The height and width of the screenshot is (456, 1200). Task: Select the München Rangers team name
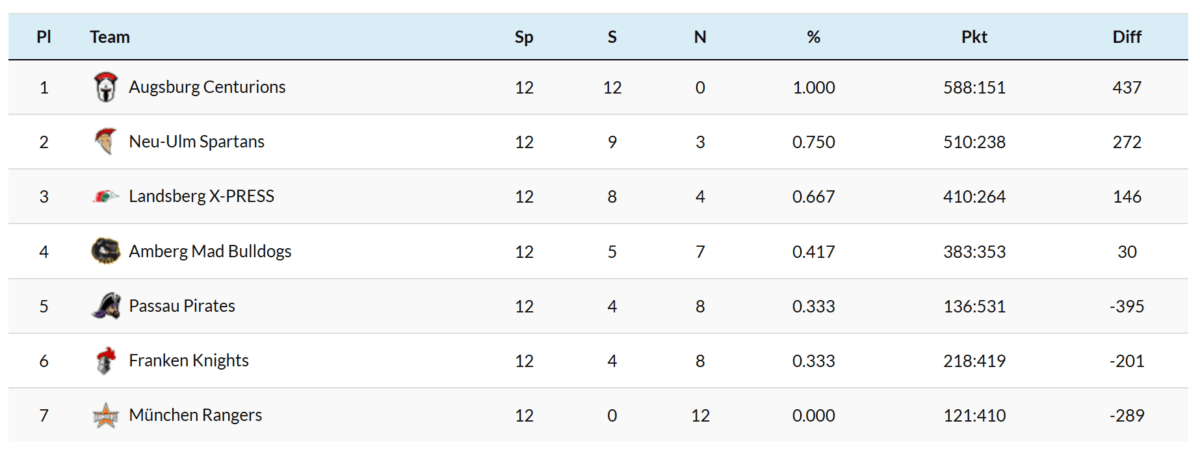[x=195, y=415]
